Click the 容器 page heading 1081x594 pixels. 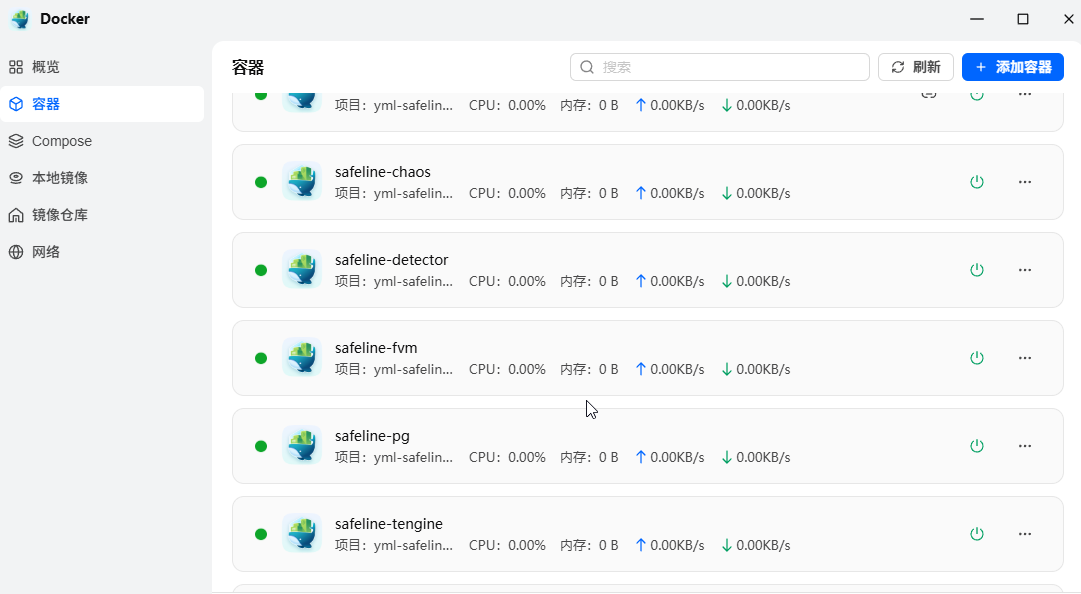(248, 68)
